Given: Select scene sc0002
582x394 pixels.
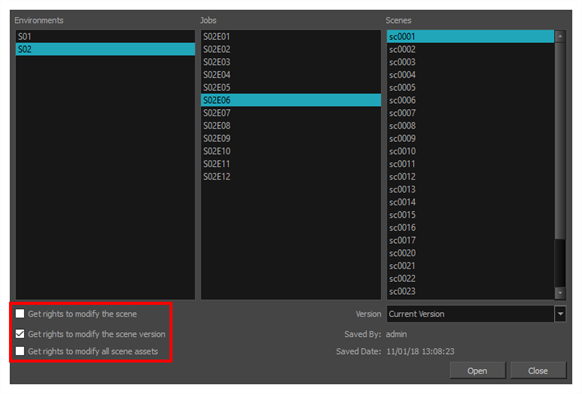Looking at the screenshot, I should 471,49.
